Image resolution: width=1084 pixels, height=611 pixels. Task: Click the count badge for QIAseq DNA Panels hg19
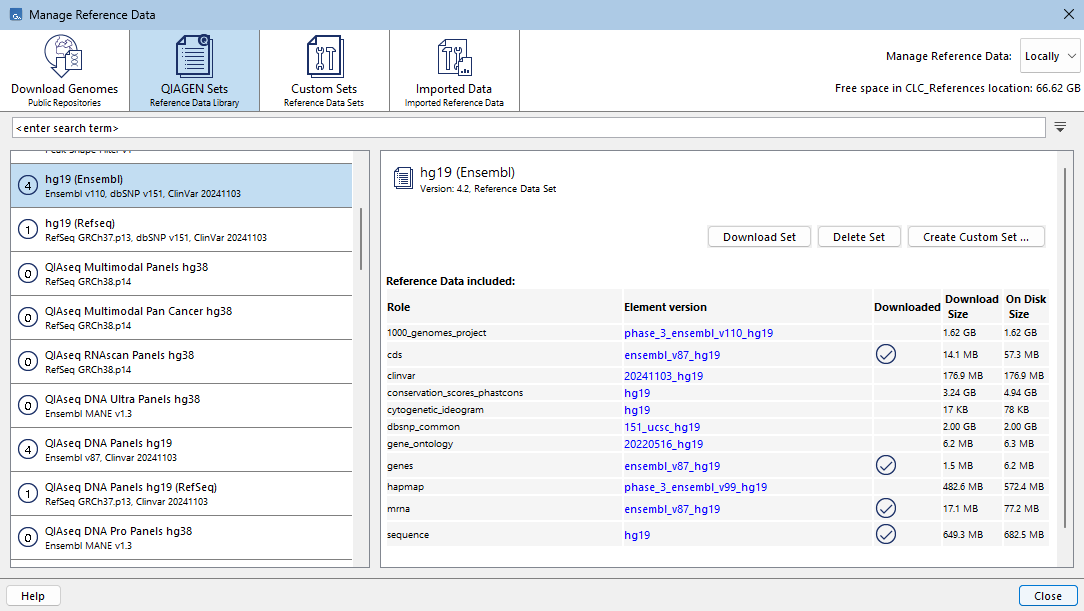[27, 450]
